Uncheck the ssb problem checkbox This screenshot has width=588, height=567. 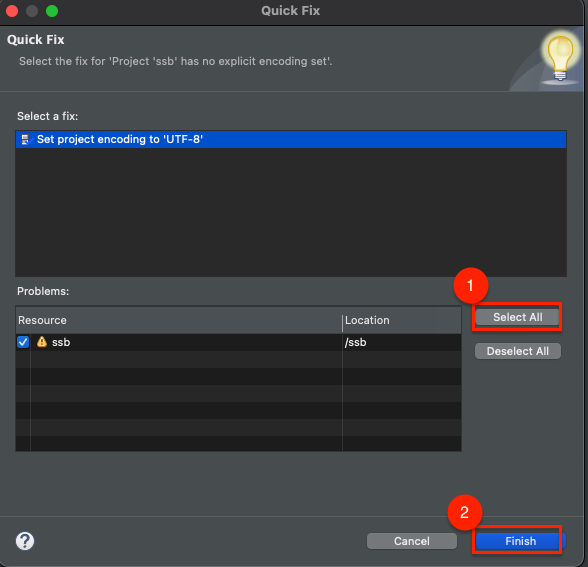[23, 342]
